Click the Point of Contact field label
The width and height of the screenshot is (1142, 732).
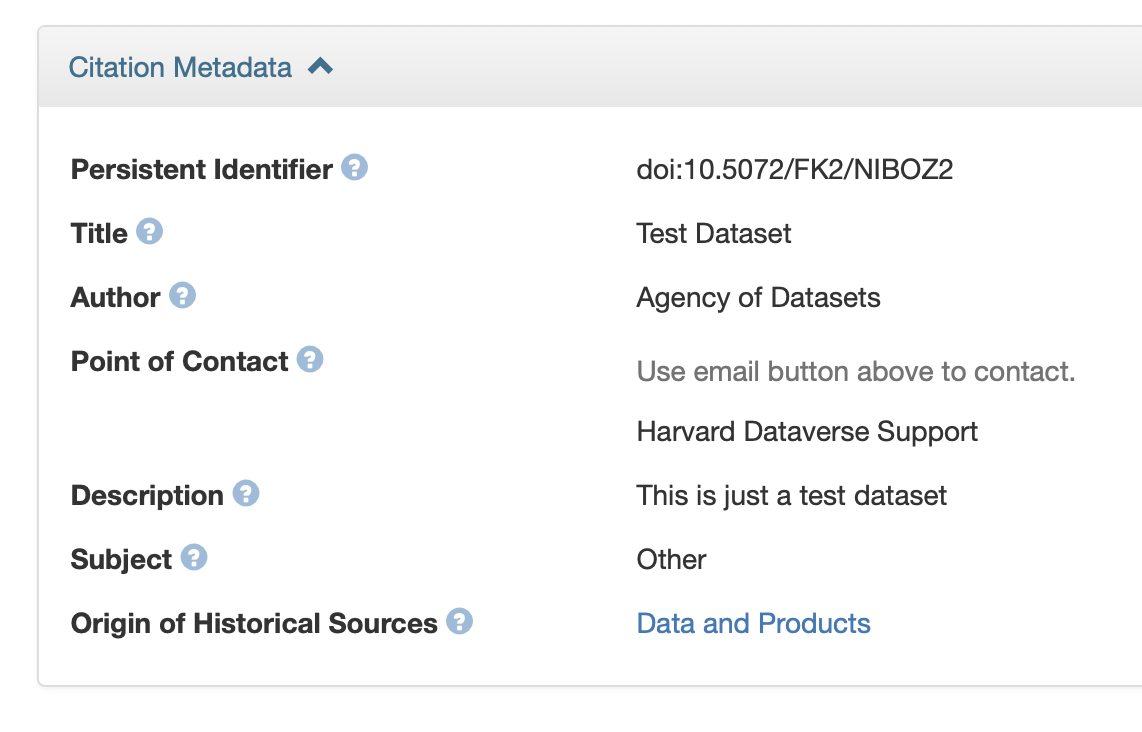(179, 361)
